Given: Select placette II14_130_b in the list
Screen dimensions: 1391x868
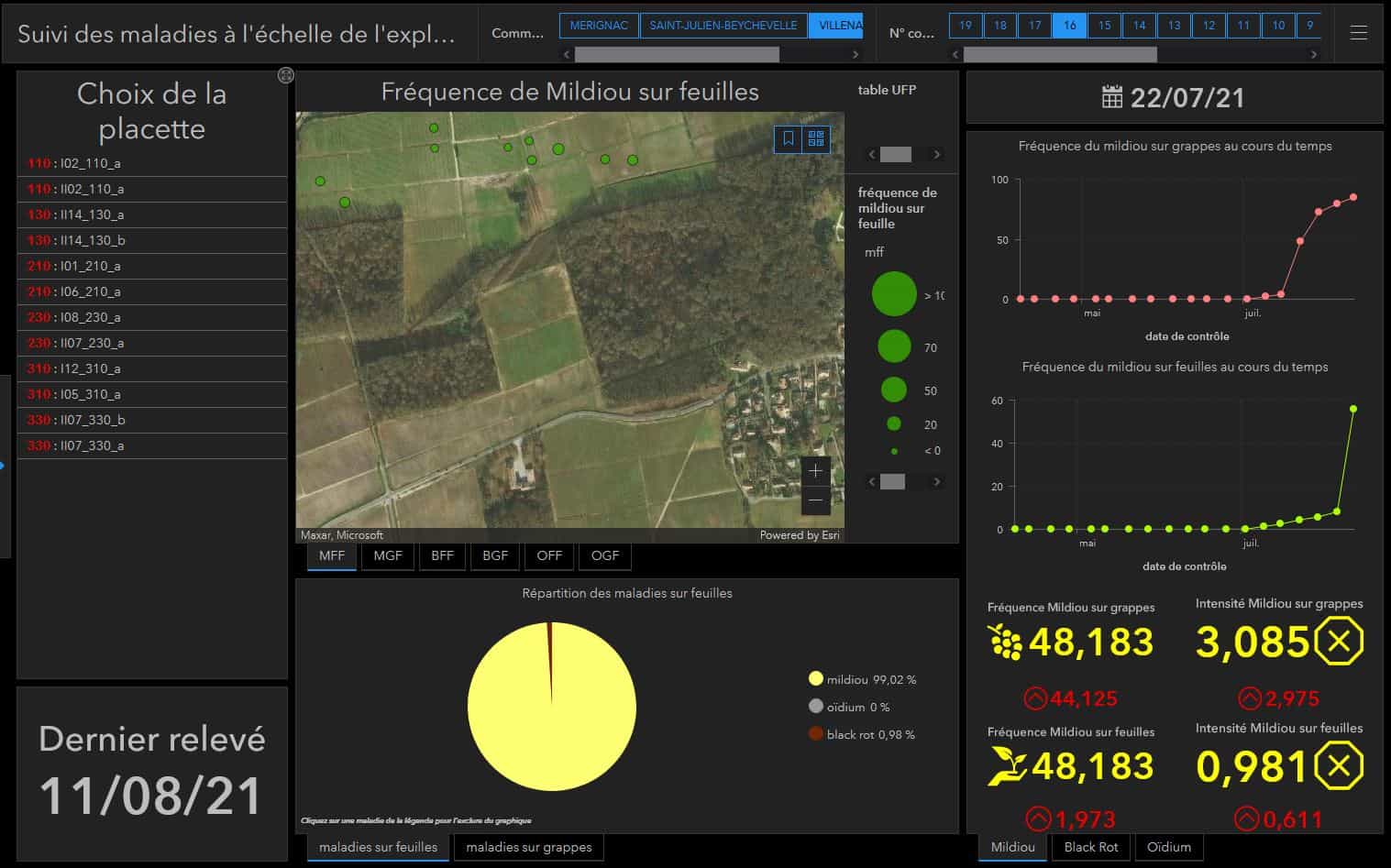Looking at the screenshot, I should [x=152, y=240].
